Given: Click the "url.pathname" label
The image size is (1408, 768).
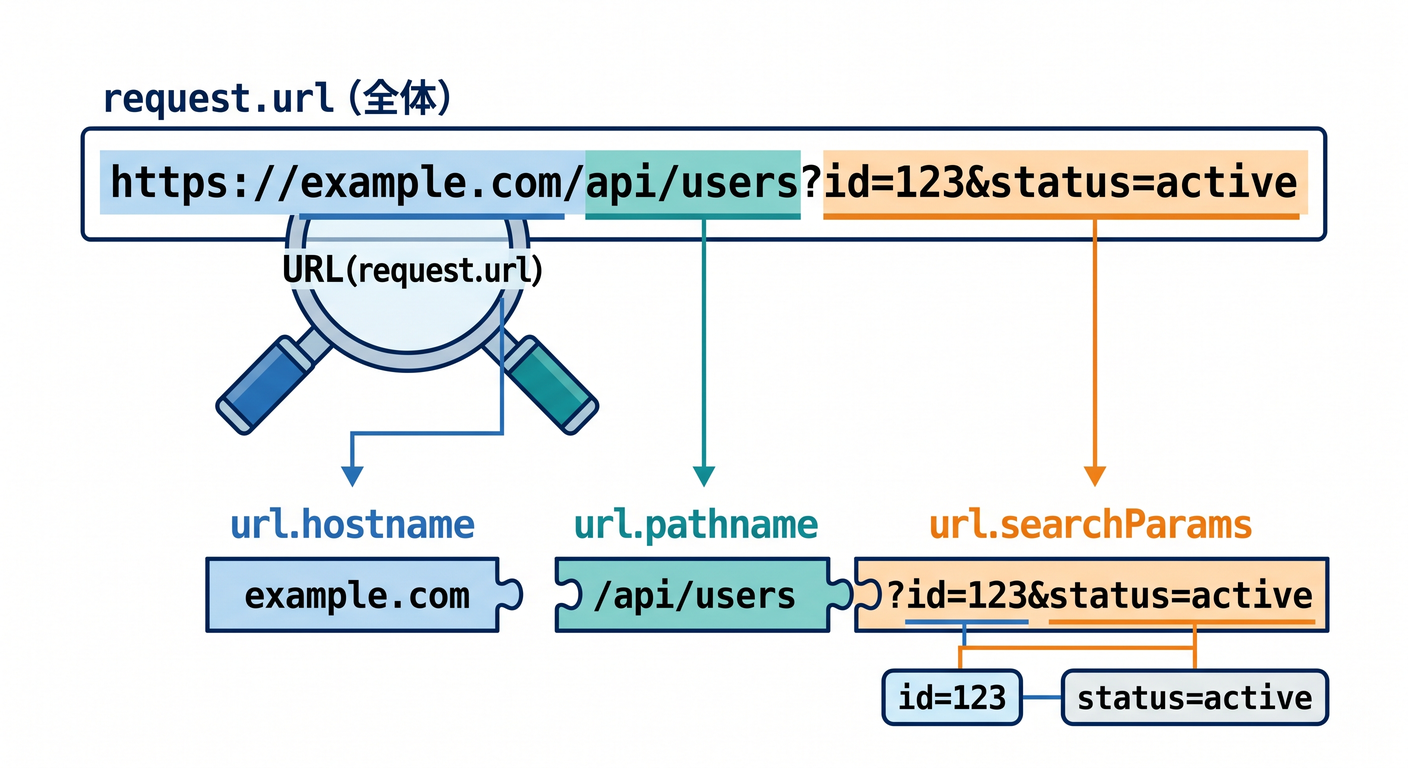Looking at the screenshot, I should pos(696,524).
